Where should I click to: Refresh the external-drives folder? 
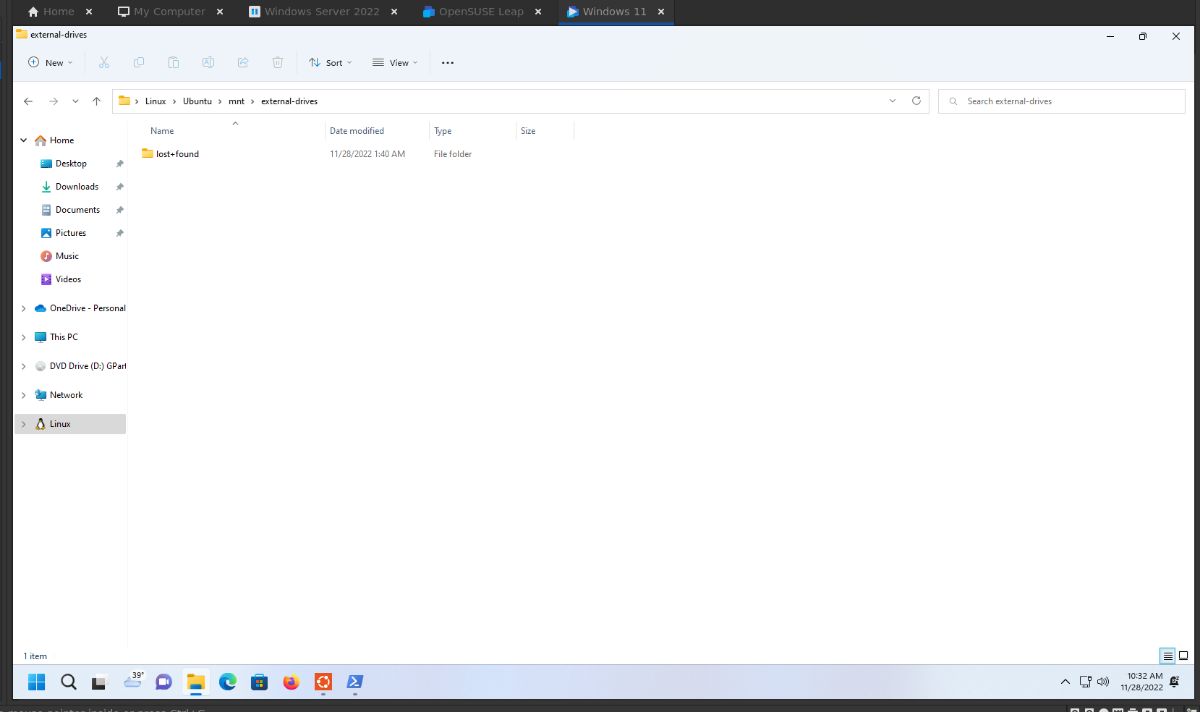(x=916, y=100)
